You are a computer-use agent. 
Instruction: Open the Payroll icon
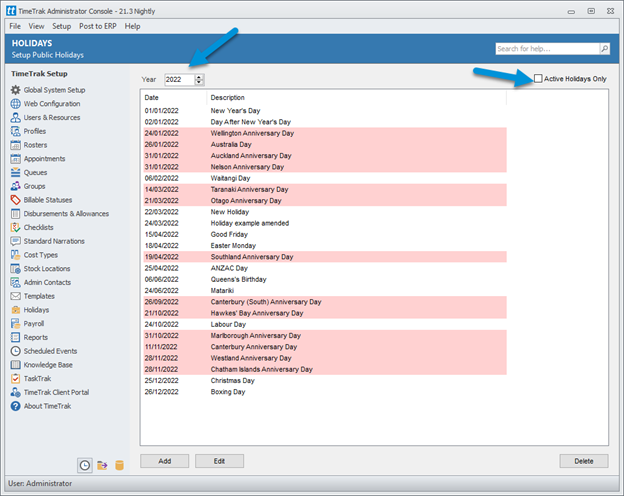coord(15,323)
